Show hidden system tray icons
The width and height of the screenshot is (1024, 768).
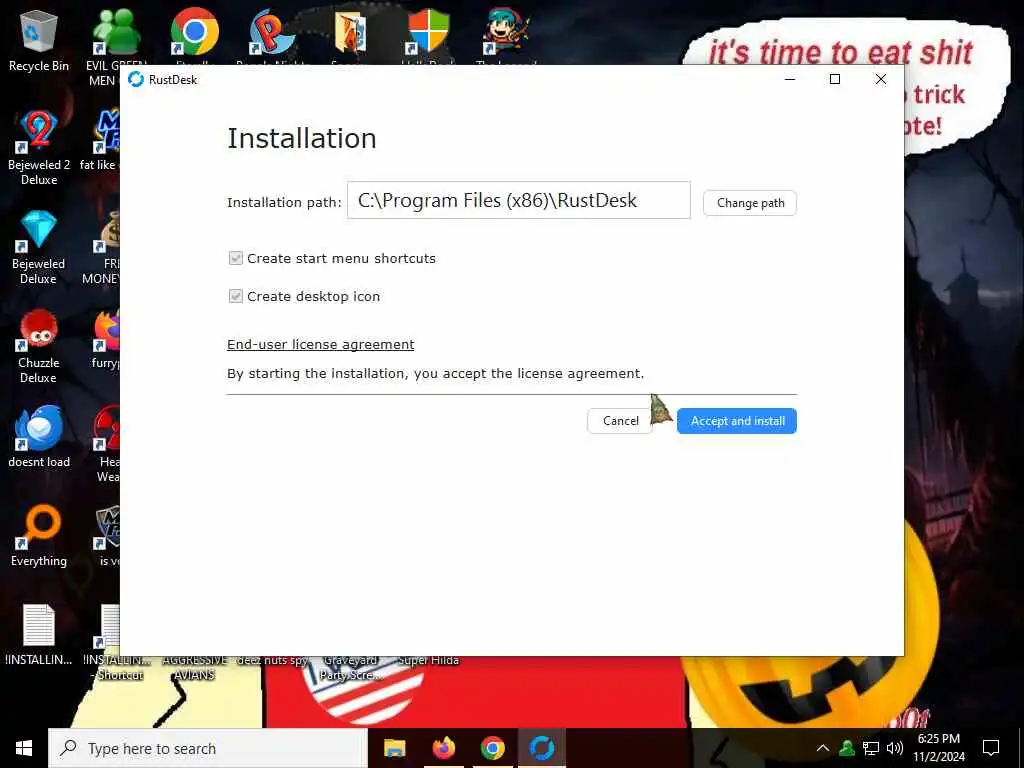tap(823, 748)
